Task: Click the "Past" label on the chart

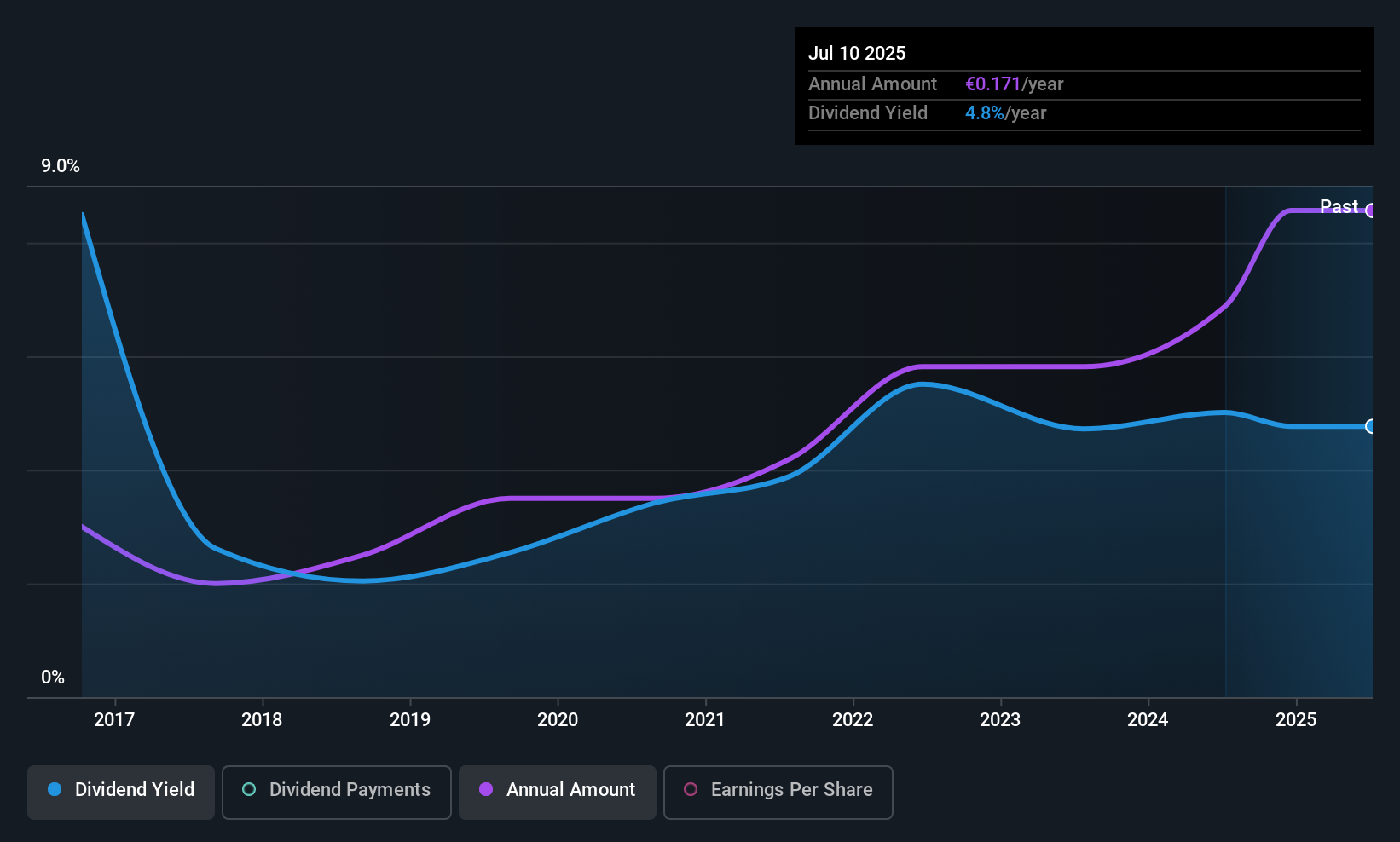Action: click(1339, 207)
